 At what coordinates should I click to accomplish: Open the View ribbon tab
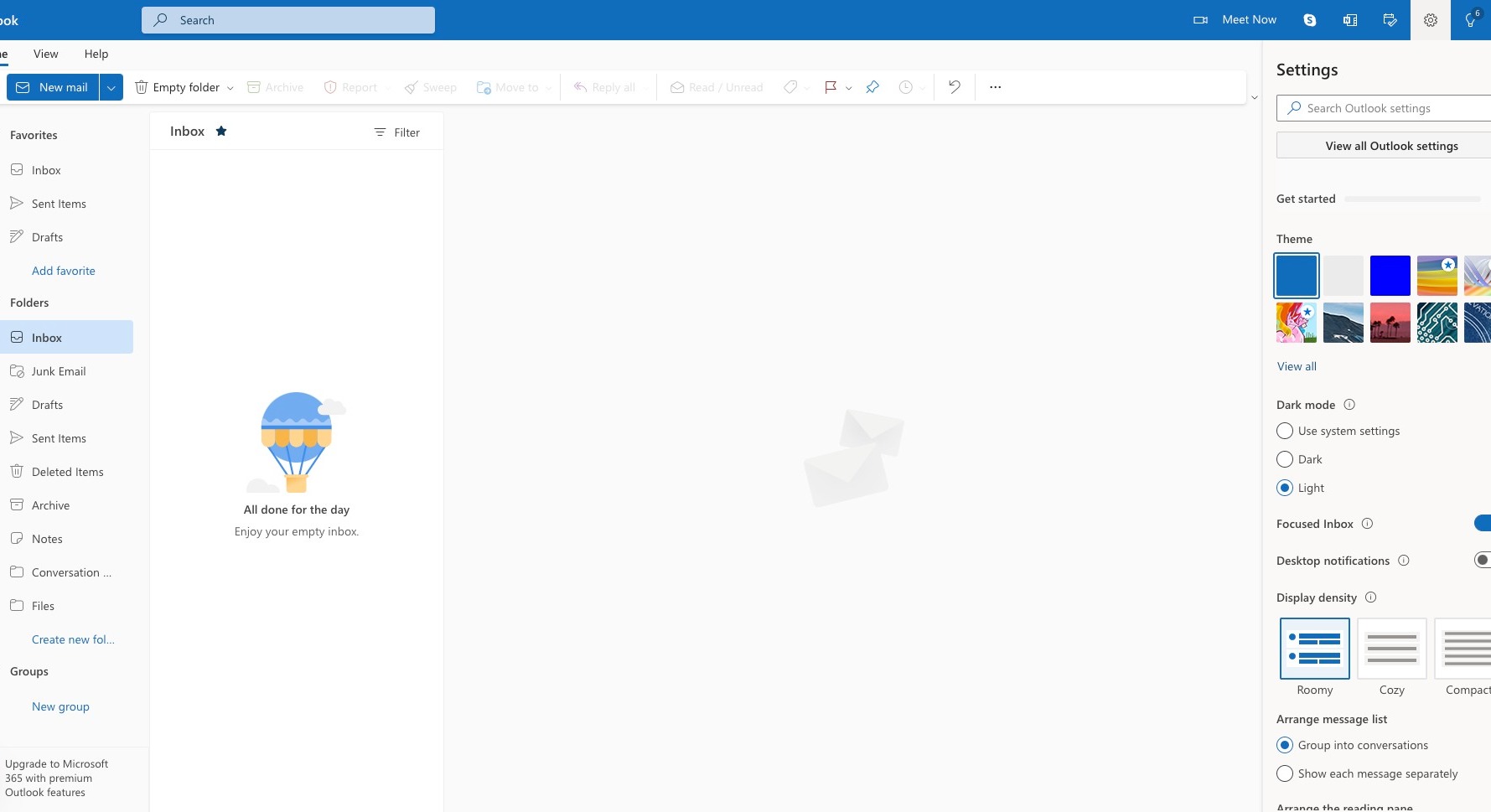pos(46,54)
